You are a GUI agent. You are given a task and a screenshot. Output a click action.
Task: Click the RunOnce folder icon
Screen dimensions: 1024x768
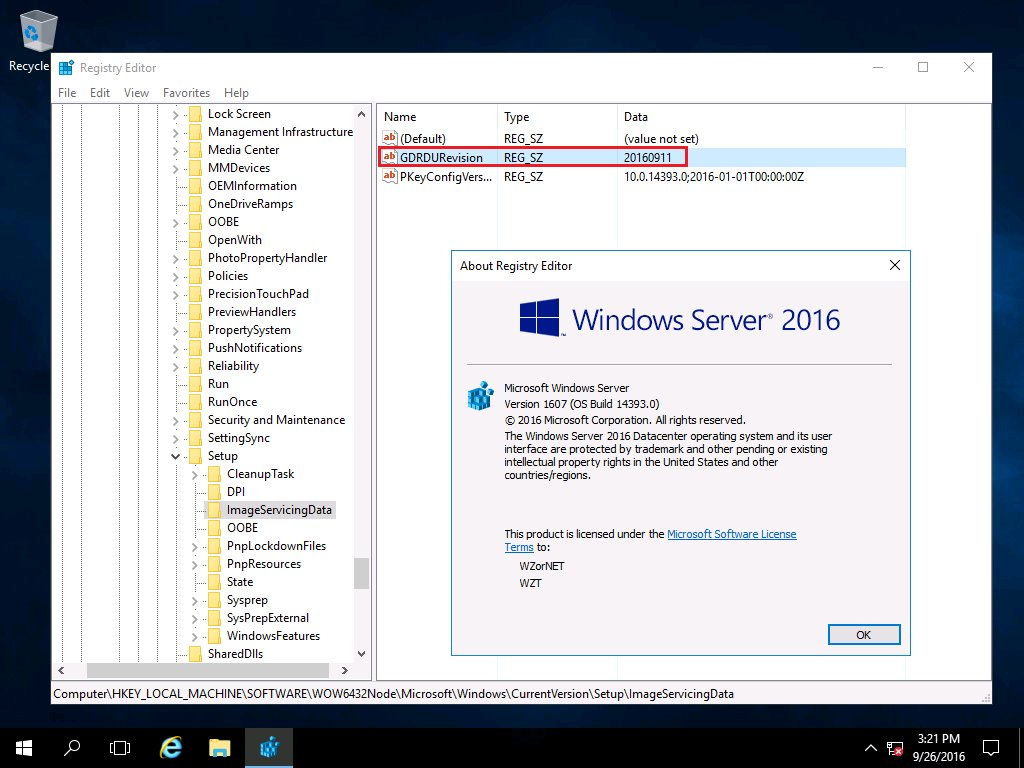click(x=195, y=402)
